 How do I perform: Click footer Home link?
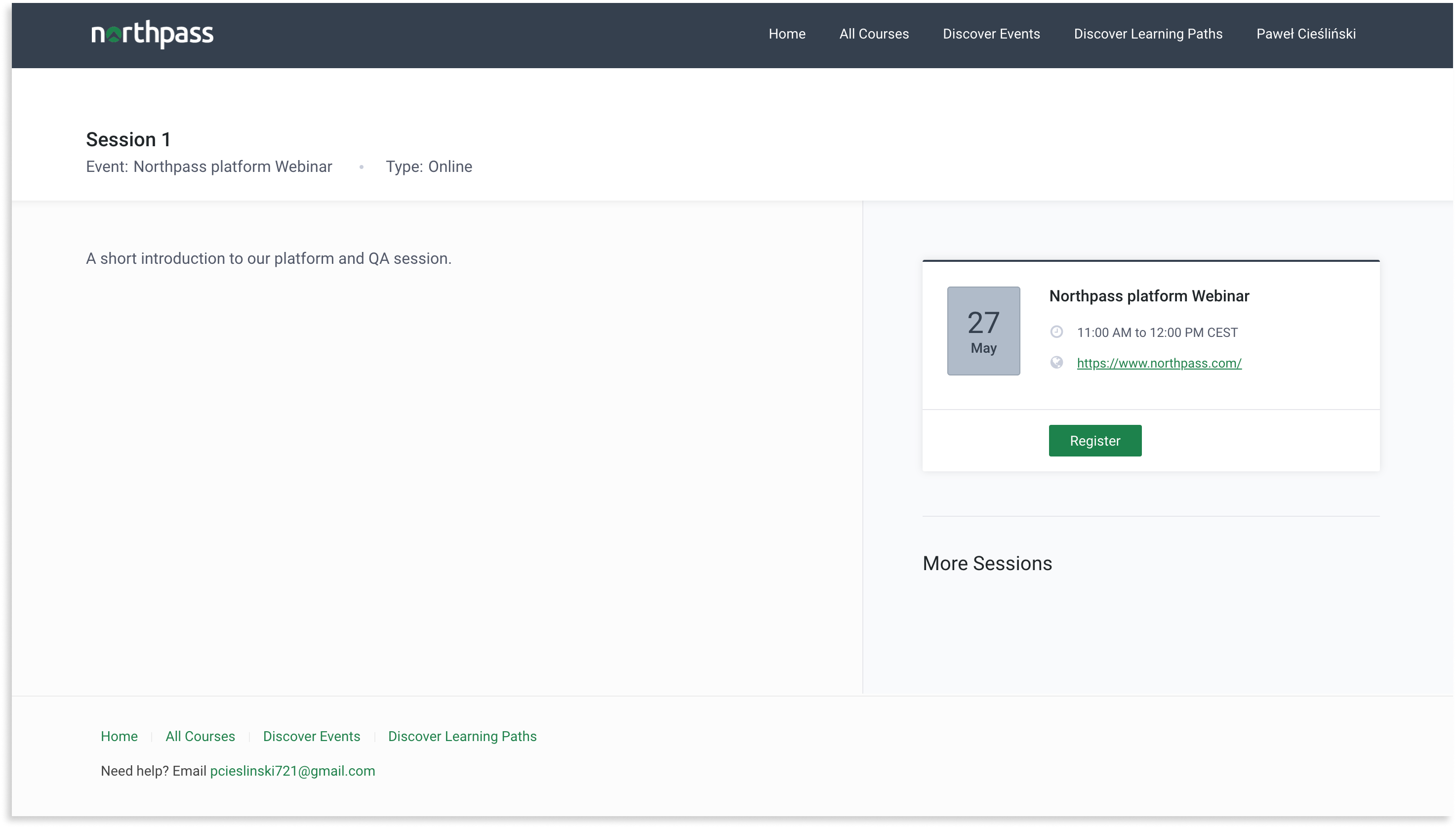(x=119, y=737)
